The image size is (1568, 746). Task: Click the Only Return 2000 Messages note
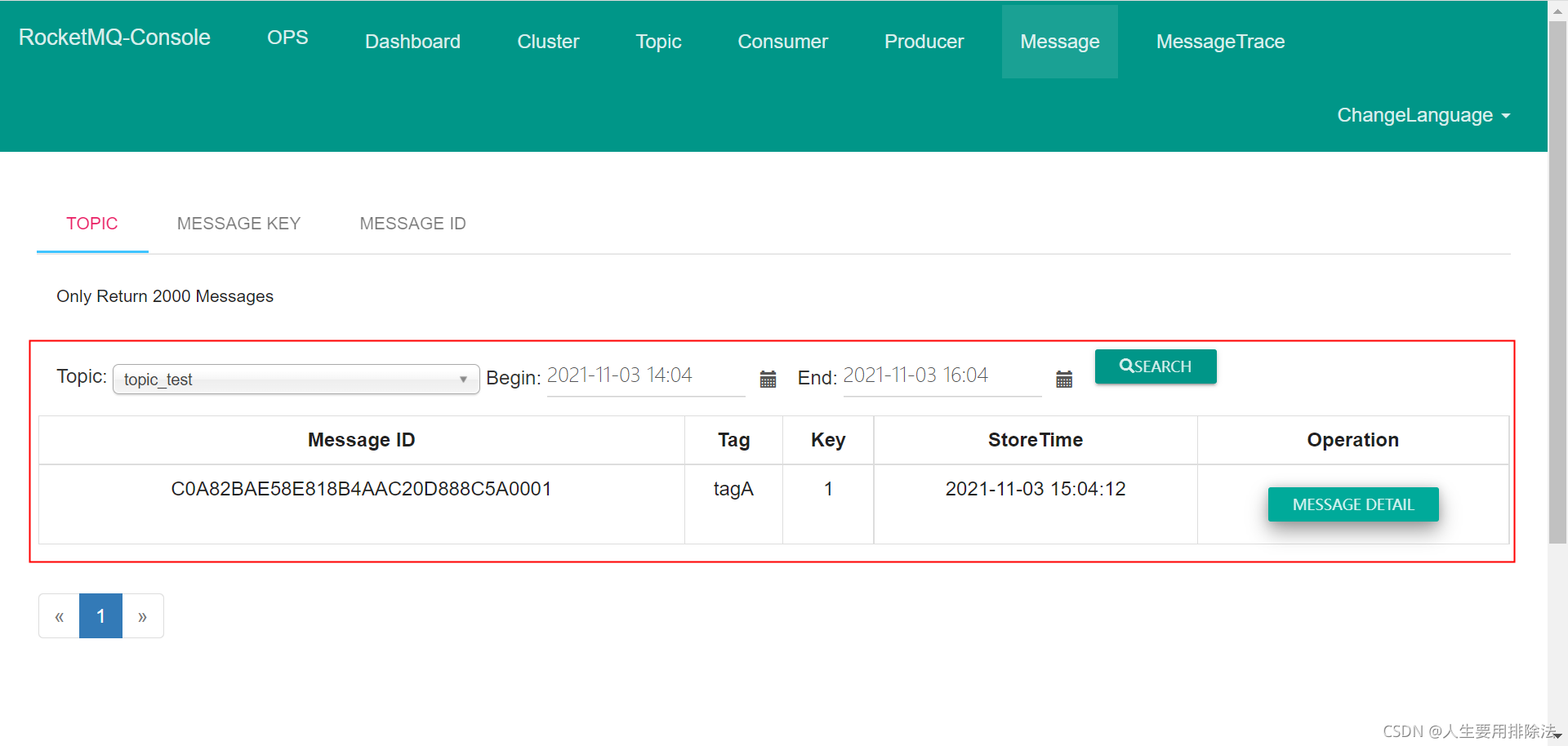(x=165, y=296)
